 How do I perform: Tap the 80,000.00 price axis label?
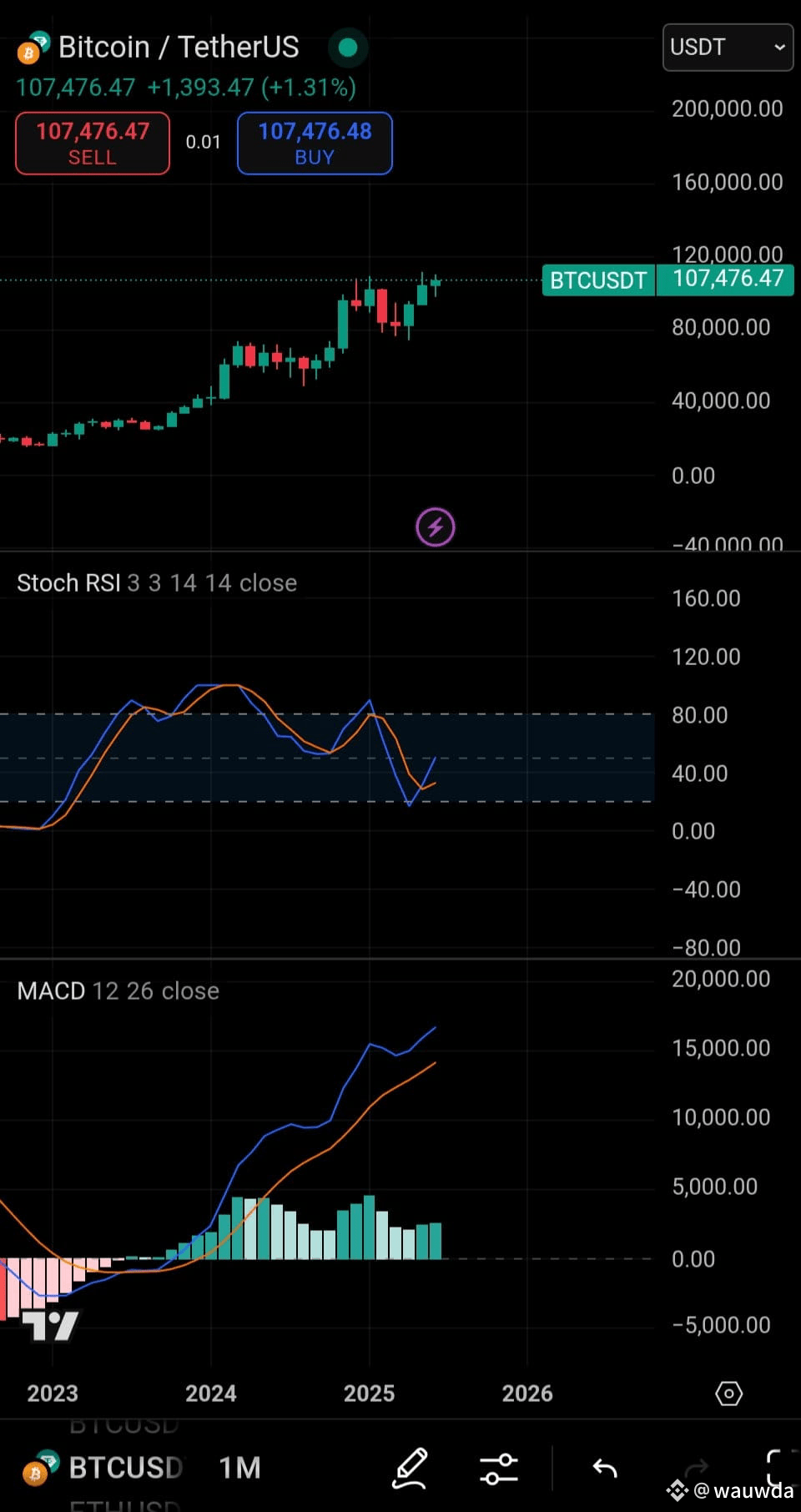point(722,327)
